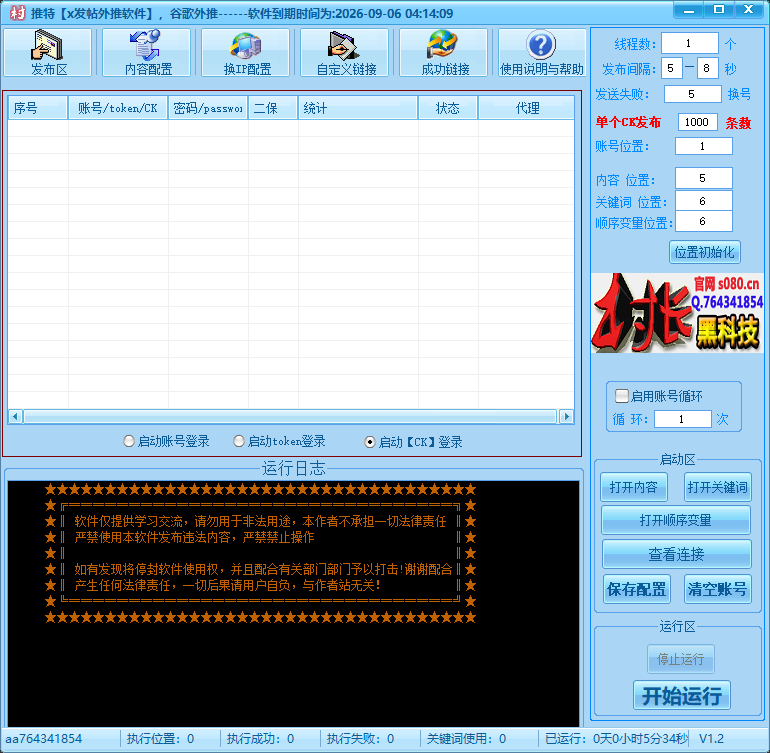The width and height of the screenshot is (770, 753).
Task: Click 开始运行 button
Action: pyautogui.click(x=682, y=695)
